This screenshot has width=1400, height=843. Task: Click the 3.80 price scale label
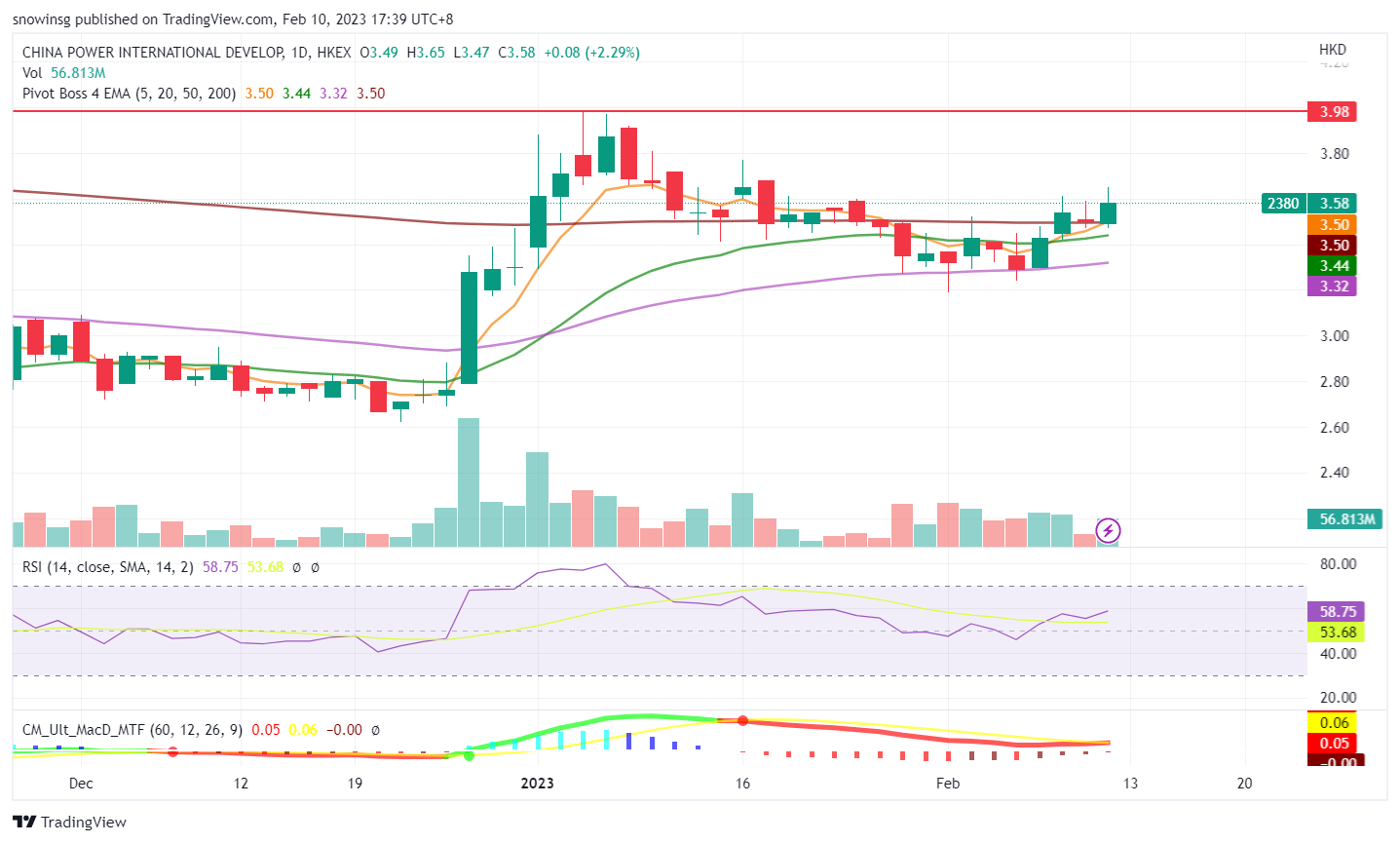(1334, 154)
